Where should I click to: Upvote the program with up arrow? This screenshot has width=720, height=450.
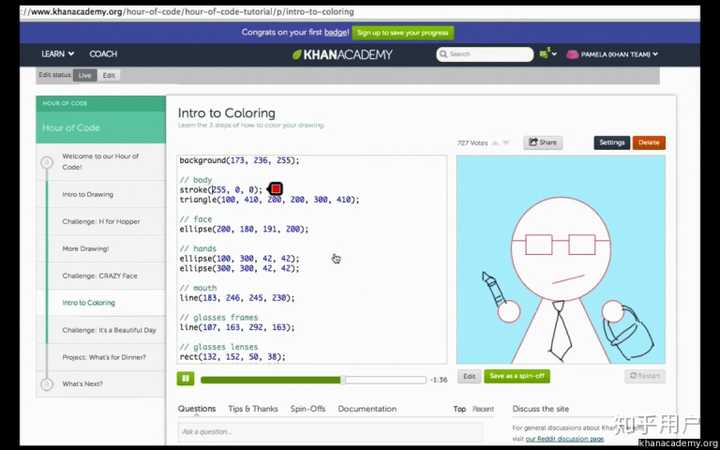click(495, 143)
